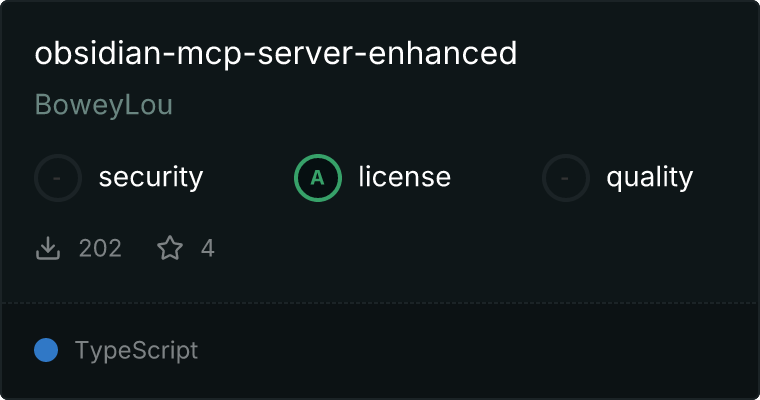The width and height of the screenshot is (760, 400).
Task: Select the security label text
Action: click(151, 177)
